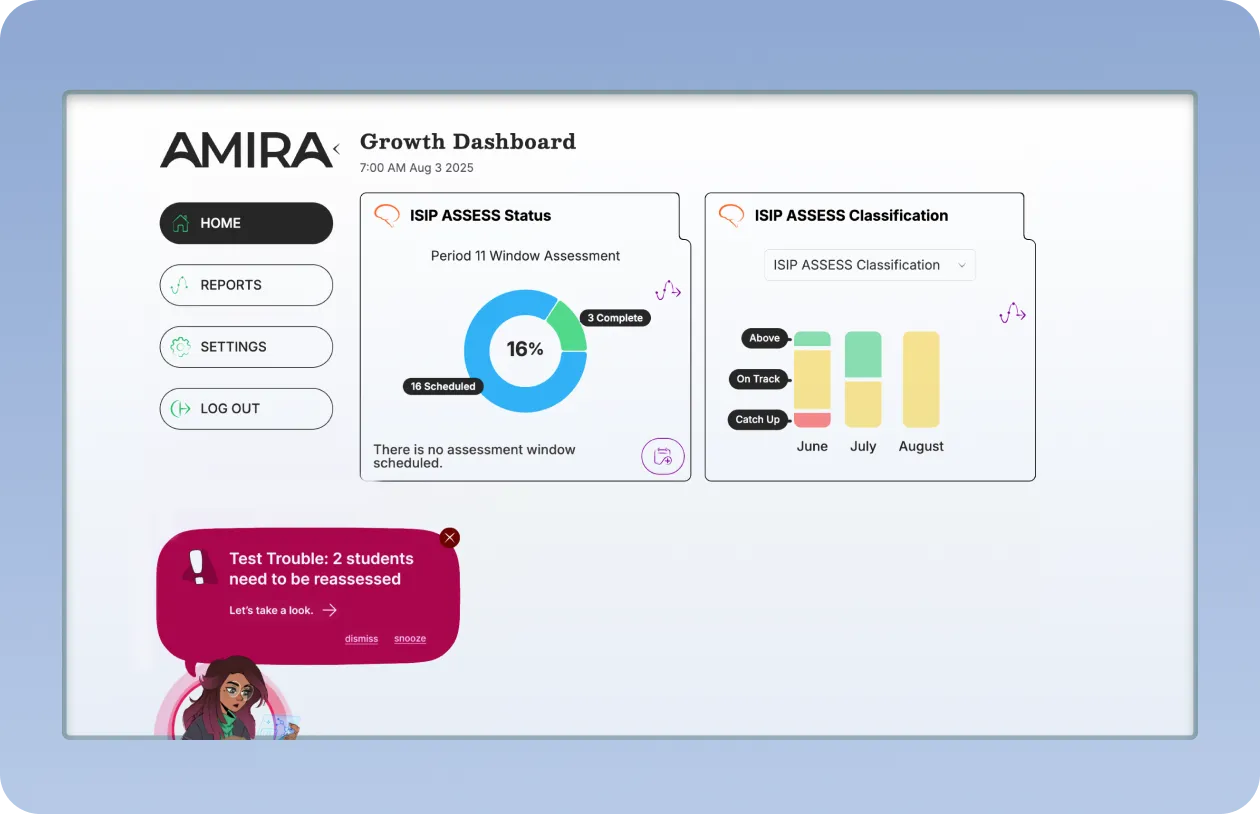Click the August bar in the classification chart
The width and height of the screenshot is (1260, 814).
coord(921,380)
